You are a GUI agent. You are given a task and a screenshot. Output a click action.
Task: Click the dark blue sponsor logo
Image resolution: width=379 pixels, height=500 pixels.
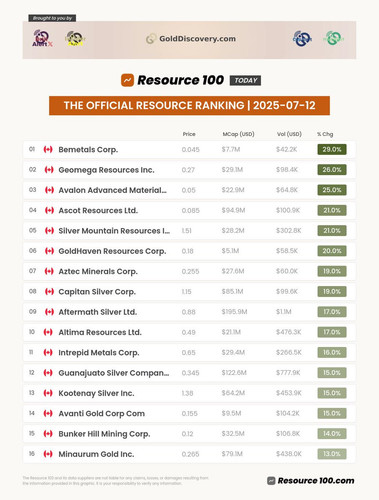pyautogui.click(x=302, y=38)
